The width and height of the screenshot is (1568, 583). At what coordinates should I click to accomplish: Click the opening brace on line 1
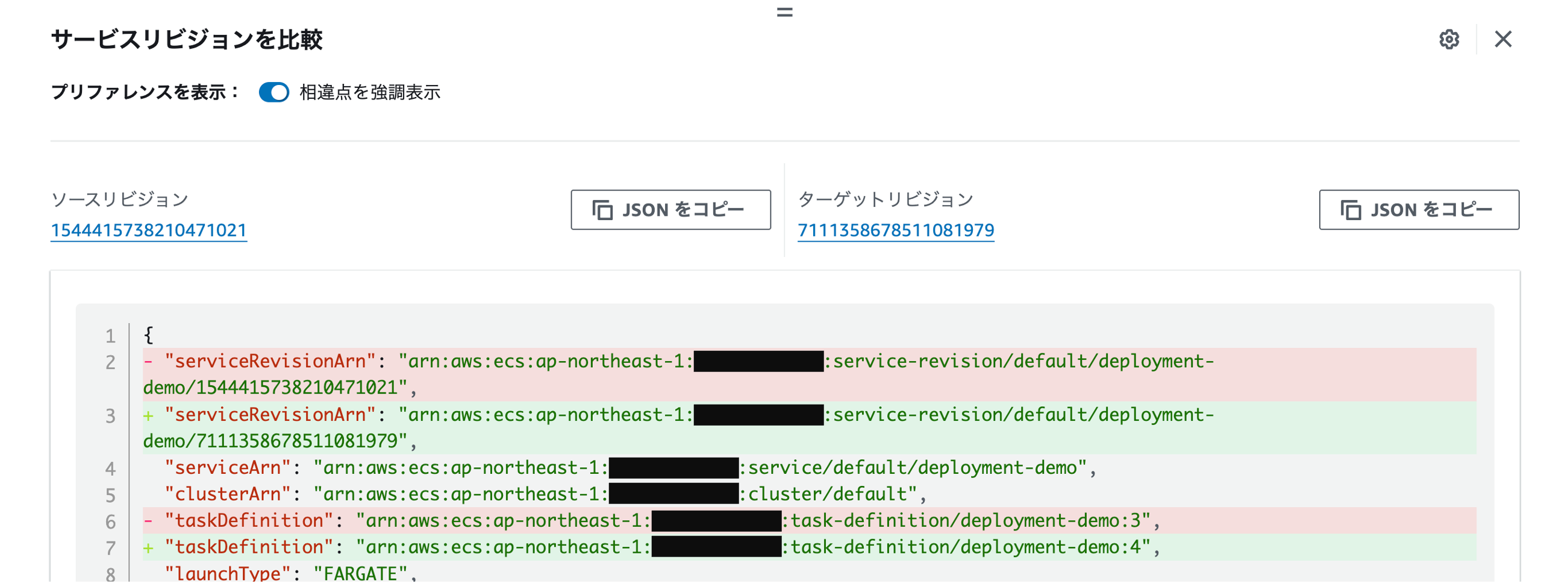click(x=149, y=335)
